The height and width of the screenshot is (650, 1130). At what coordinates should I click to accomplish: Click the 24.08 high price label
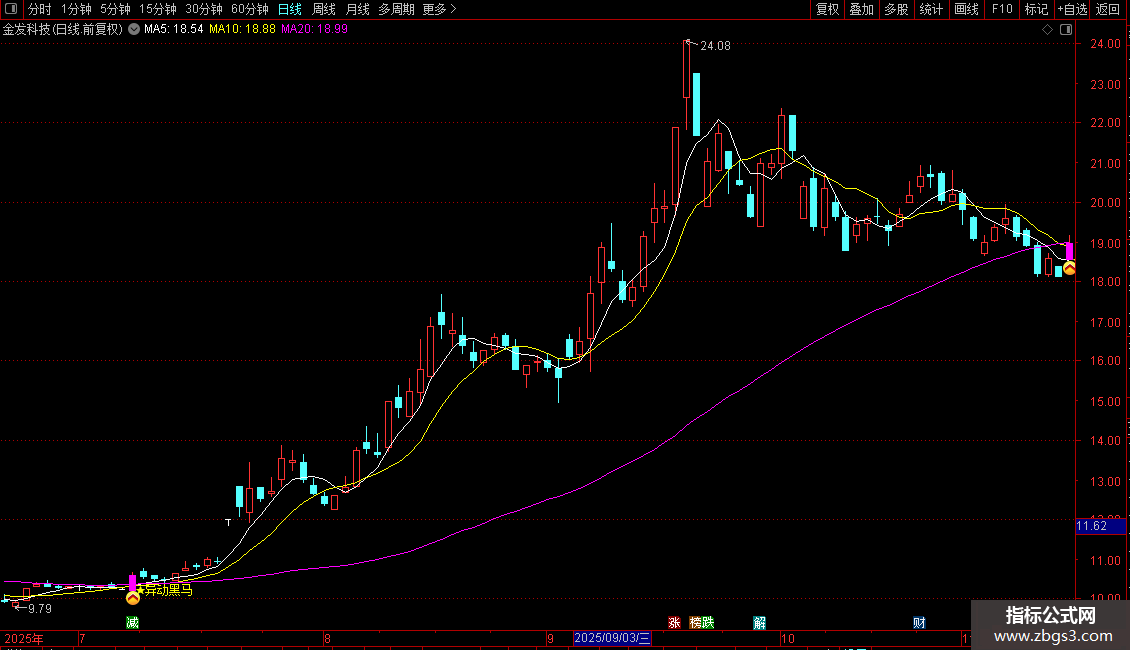715,45
